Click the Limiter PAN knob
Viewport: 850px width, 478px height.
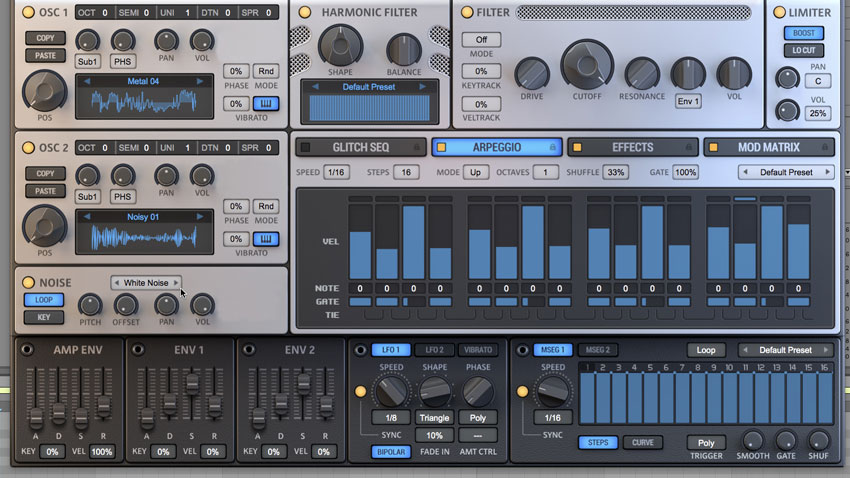pos(787,79)
